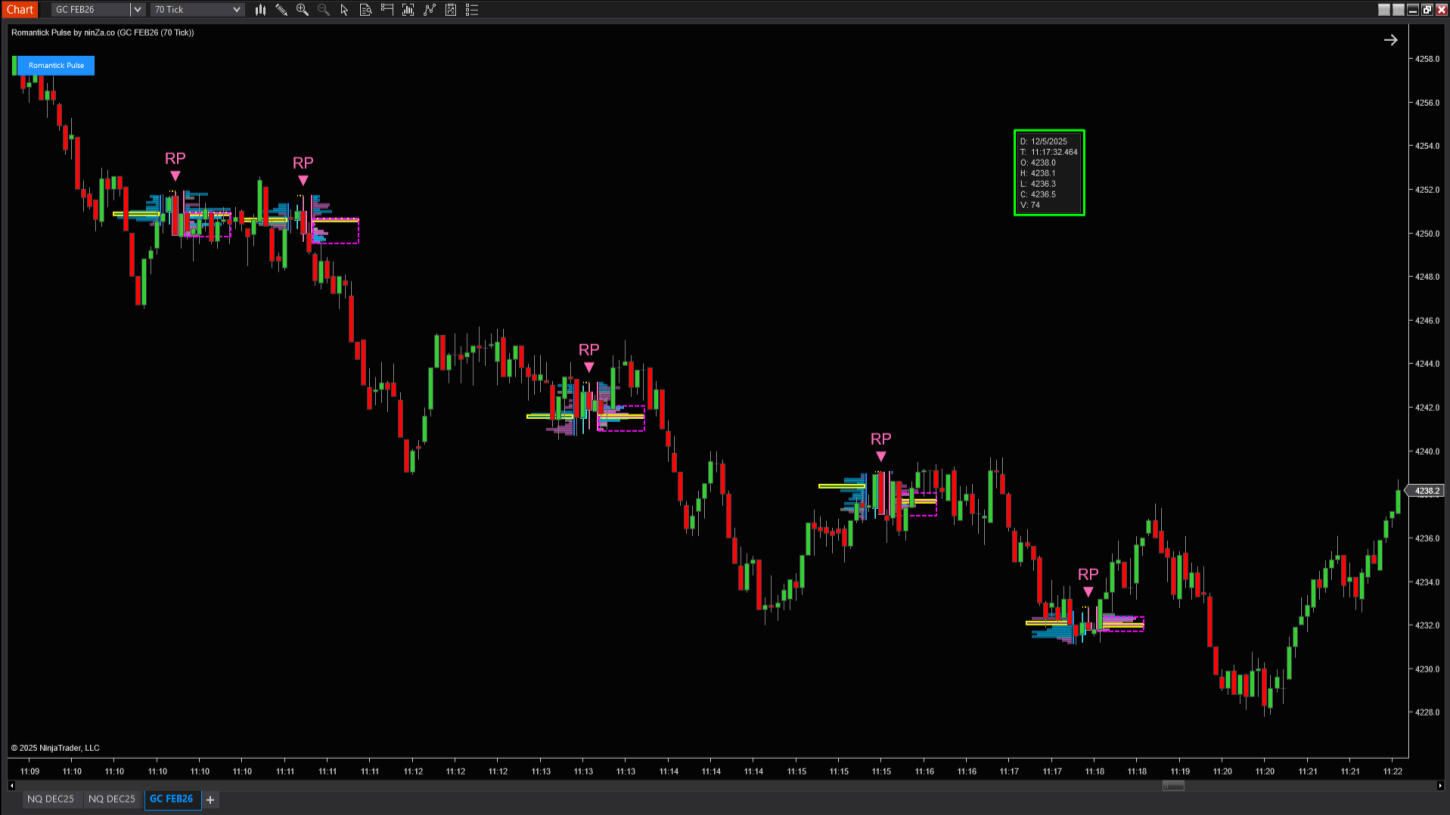Open the Strategies icon in toolbar
The image size is (1450, 815).
[x=451, y=10]
